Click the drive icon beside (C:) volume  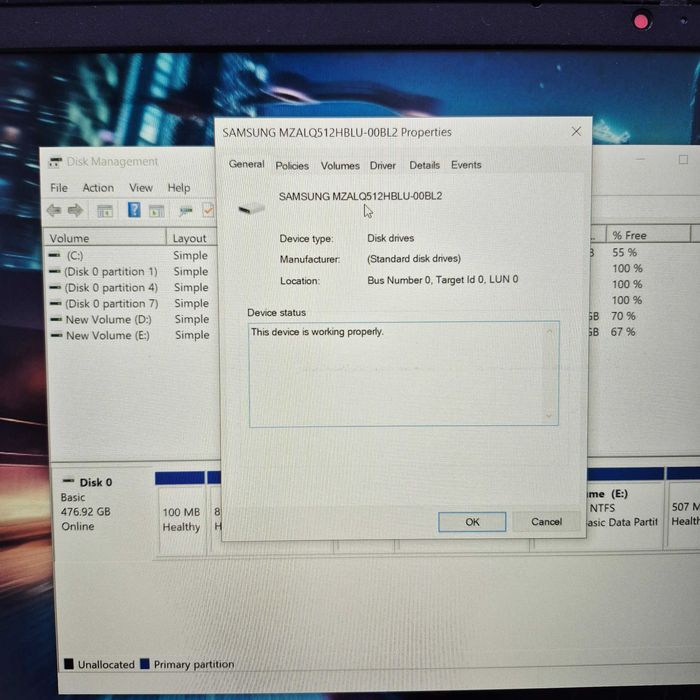pos(54,255)
